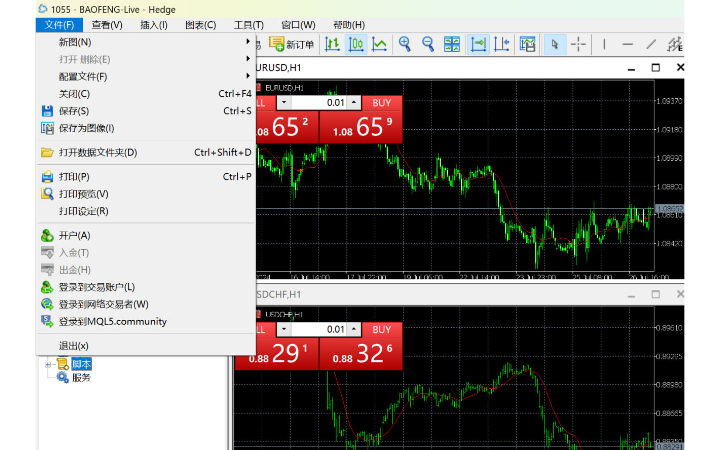Image resolution: width=720 pixels, height=450 pixels.
Task: Click the EURUSD sell price 1.08 65 panel
Action: click(x=287, y=127)
